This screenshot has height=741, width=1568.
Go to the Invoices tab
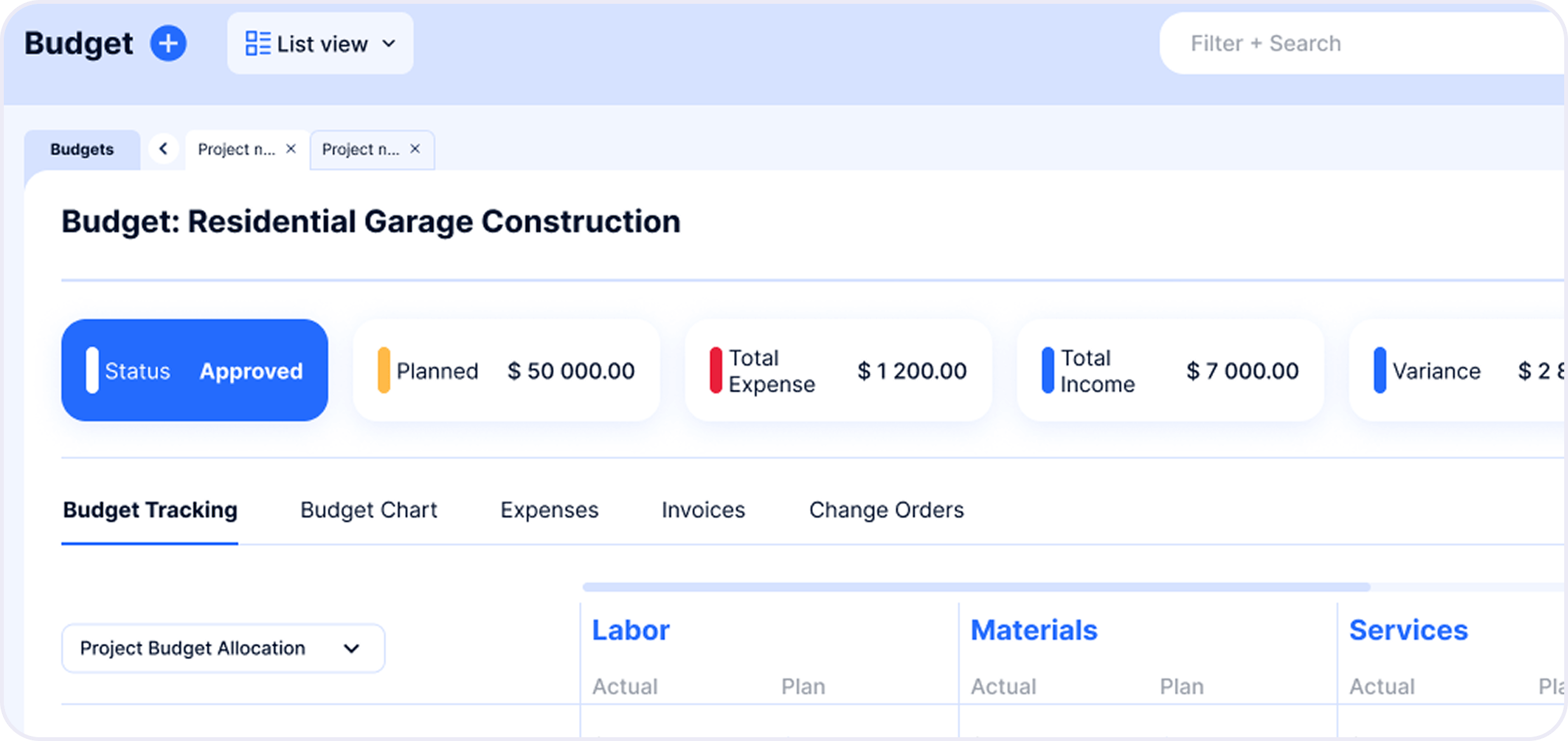[x=703, y=510]
